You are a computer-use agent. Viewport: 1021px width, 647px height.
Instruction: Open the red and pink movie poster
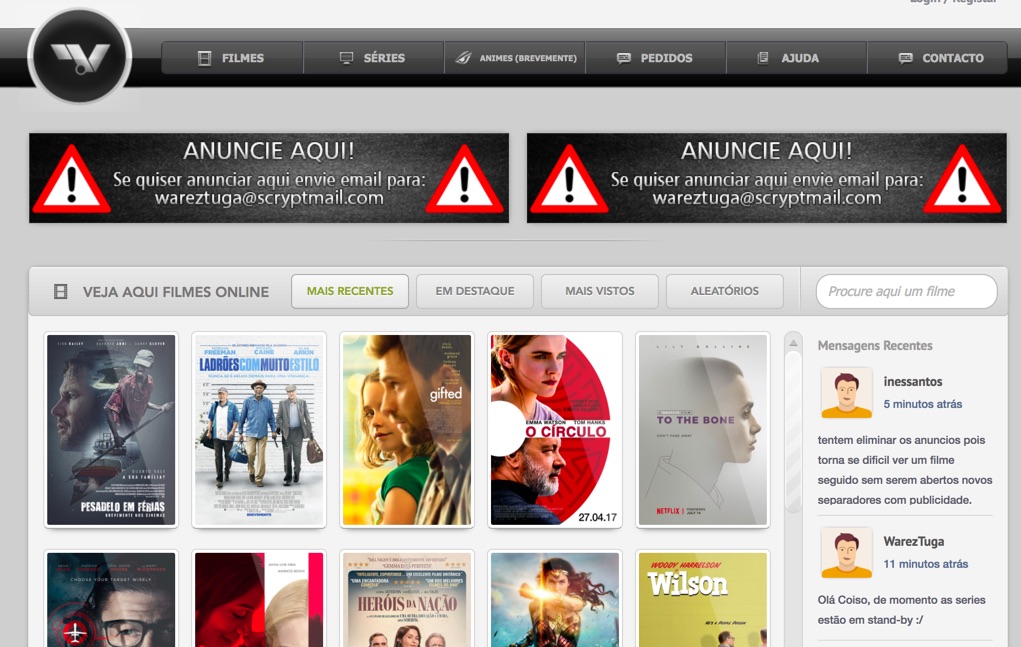click(259, 599)
